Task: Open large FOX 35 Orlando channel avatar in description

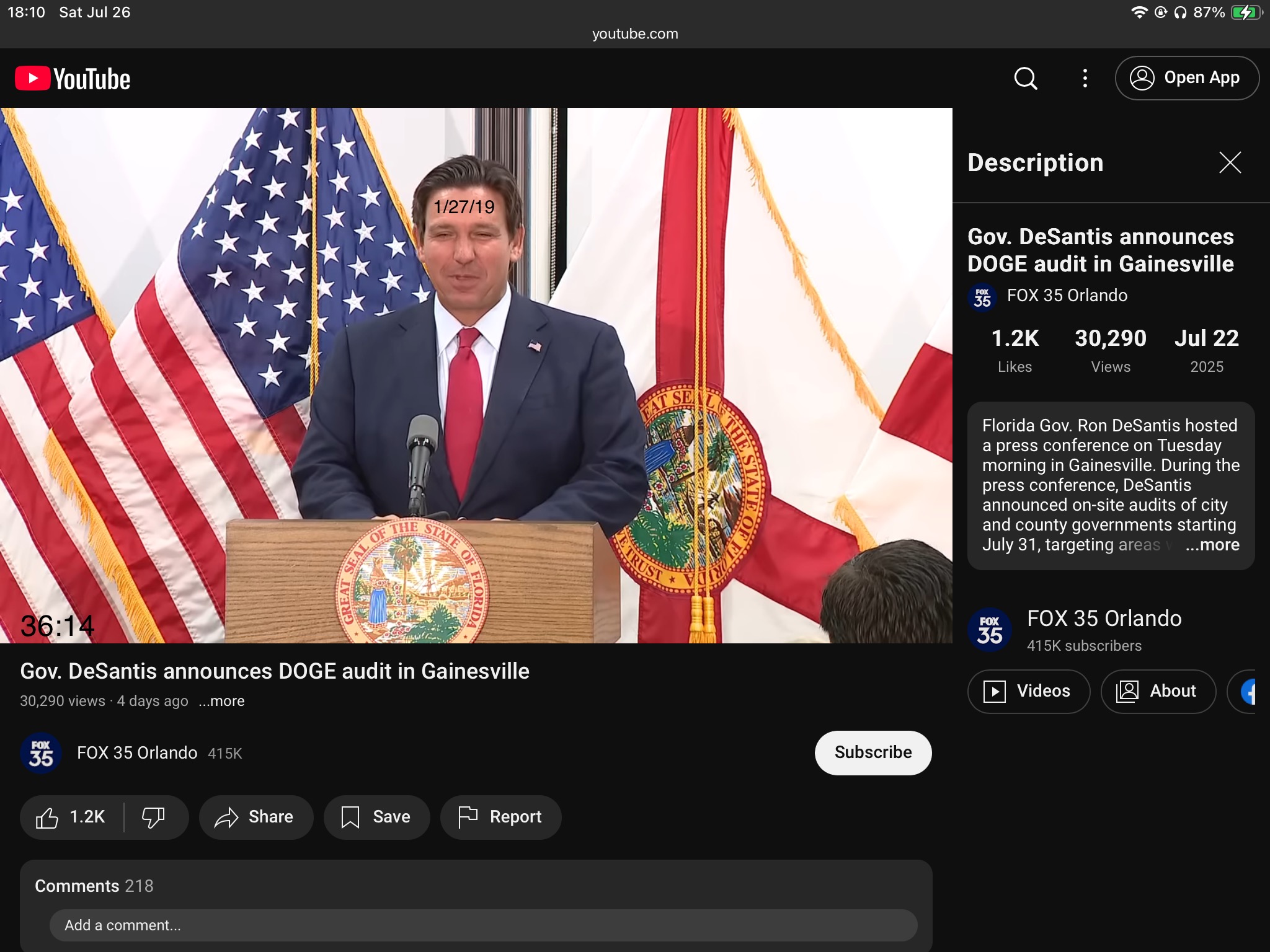Action: pos(990,630)
